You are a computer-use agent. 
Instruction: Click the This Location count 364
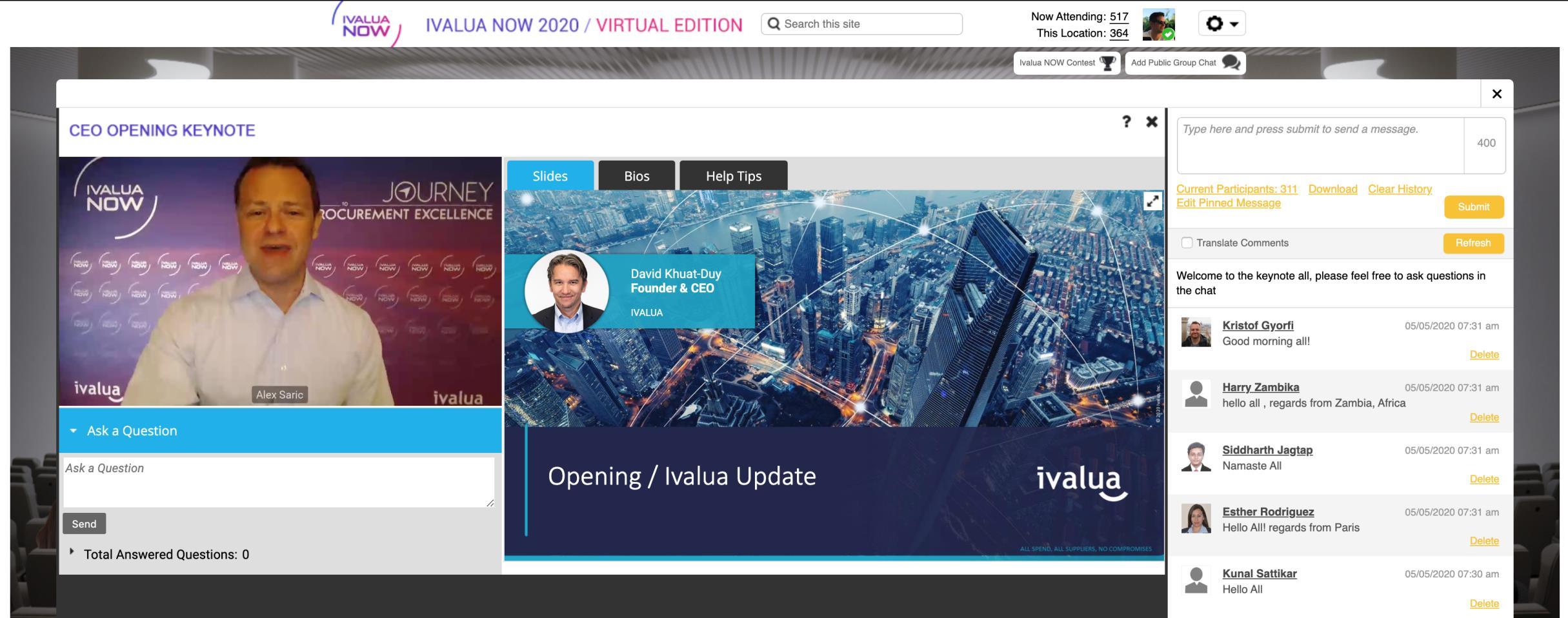point(1119,34)
